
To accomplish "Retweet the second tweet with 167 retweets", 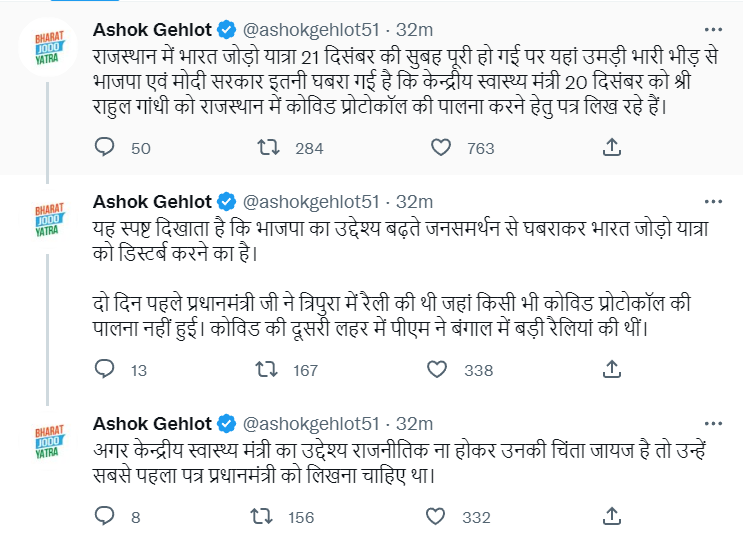I will pyautogui.click(x=269, y=370).
